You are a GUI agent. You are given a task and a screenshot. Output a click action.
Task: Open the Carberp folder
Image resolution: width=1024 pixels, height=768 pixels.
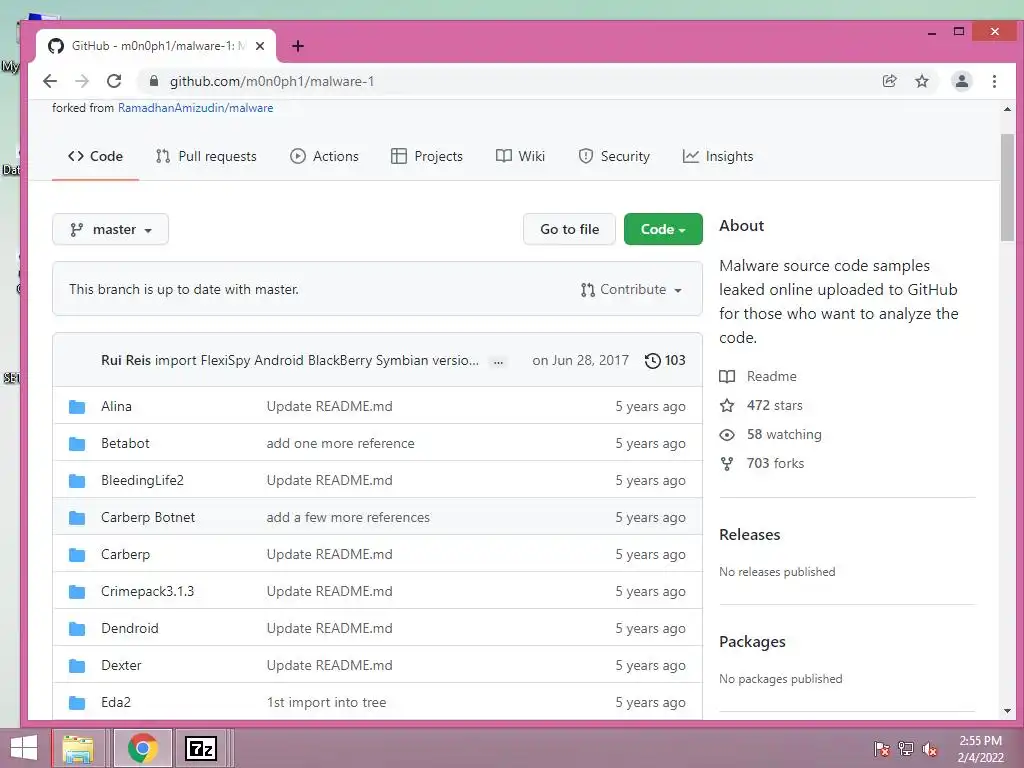[x=125, y=554]
